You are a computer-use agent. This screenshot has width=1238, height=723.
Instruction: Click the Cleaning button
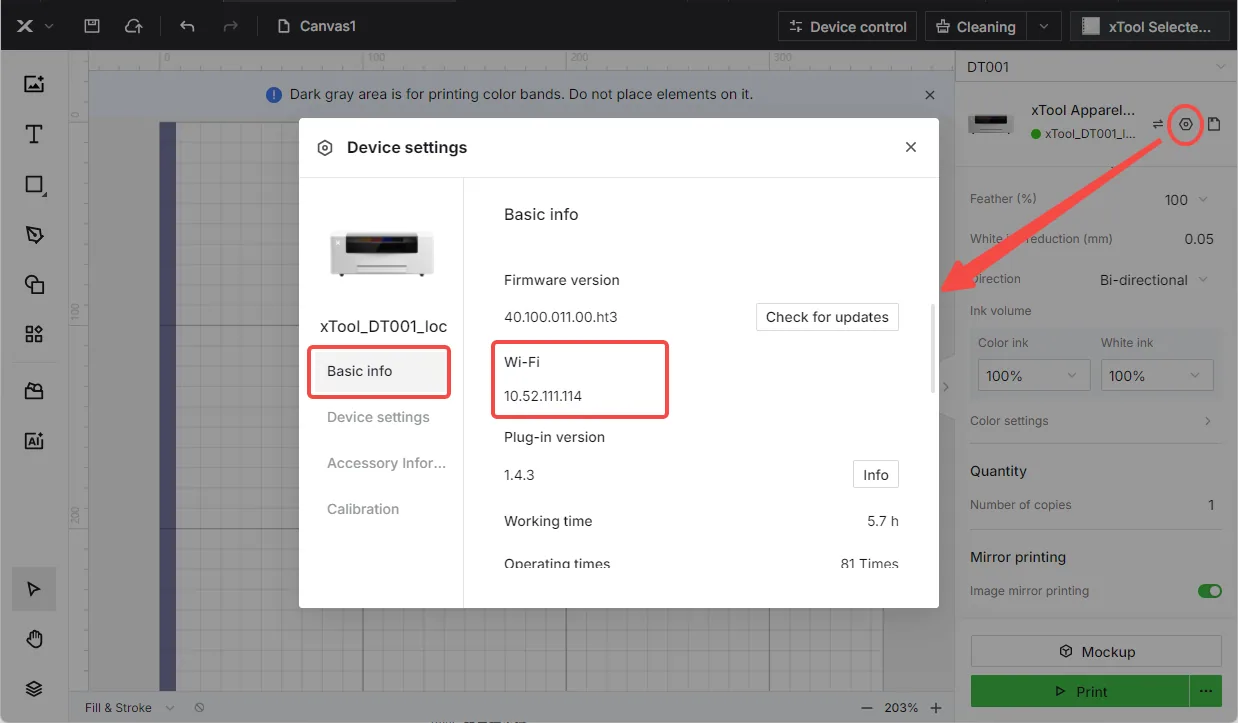pyautogui.click(x=977, y=27)
